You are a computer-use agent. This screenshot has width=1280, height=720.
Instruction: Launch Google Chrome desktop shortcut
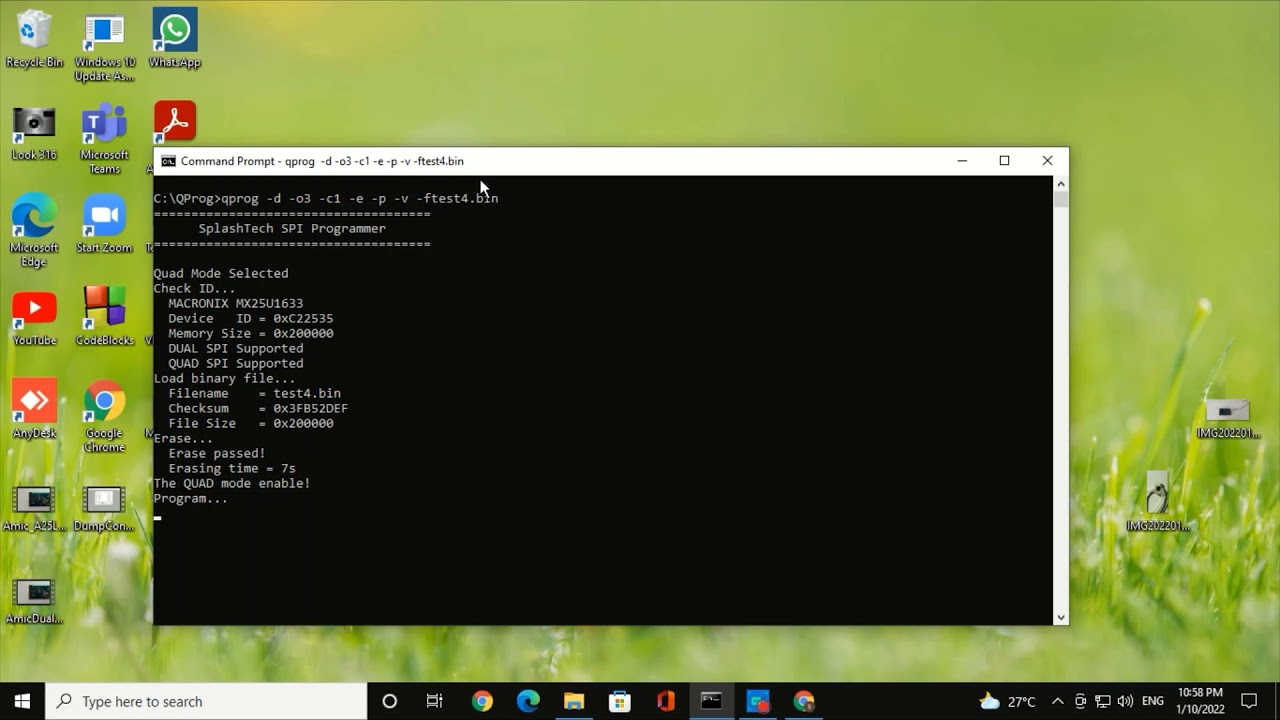tap(104, 417)
